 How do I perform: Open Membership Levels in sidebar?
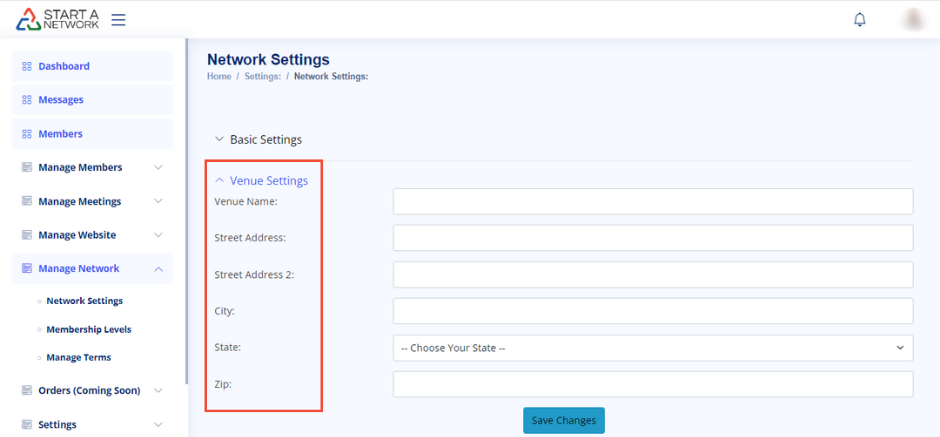click(88, 329)
